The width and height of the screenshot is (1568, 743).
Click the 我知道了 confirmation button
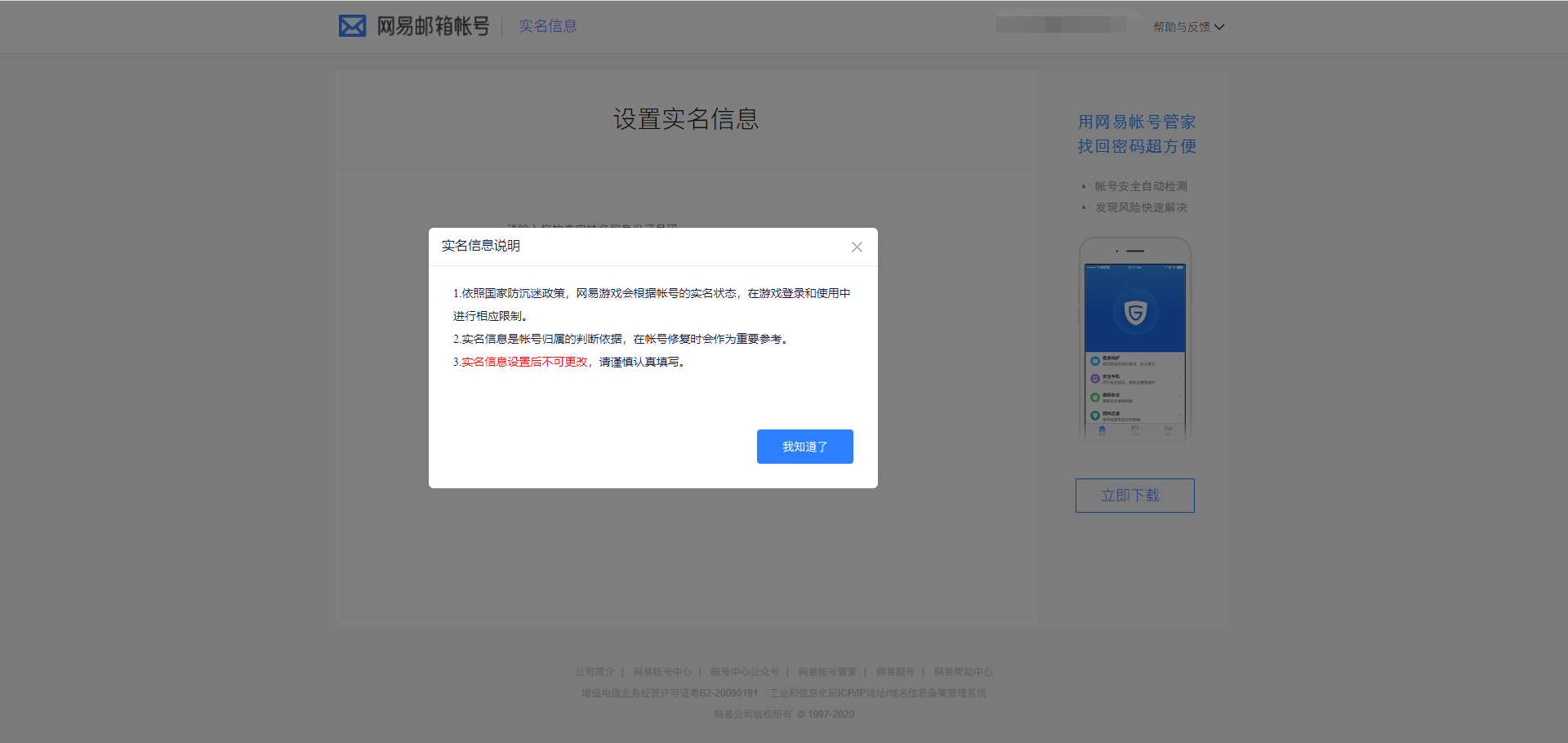pos(804,446)
